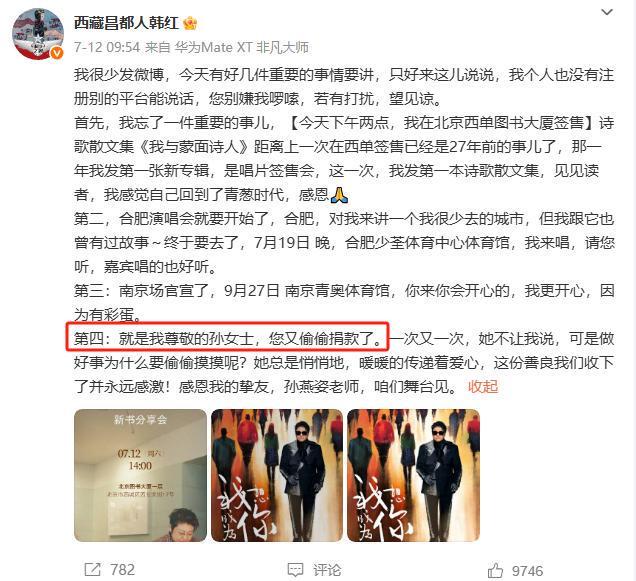Screen dimensions: 636x581
Task: Click the orange verified badge on avatar
Action: pos(57,53)
